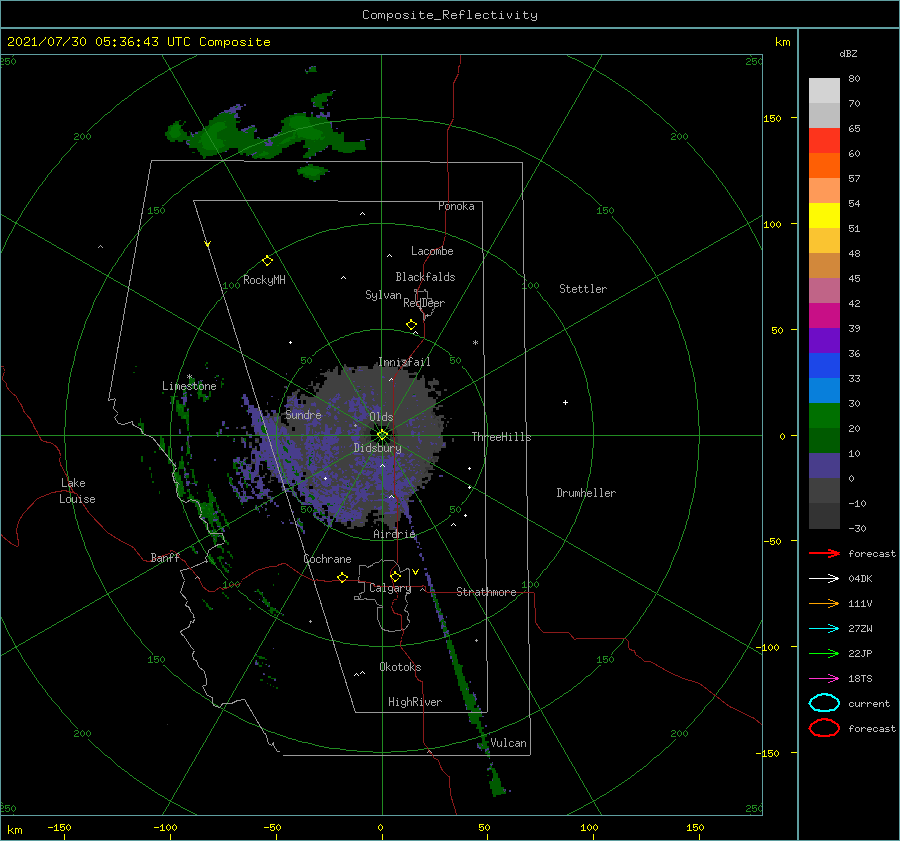Pick the red swatch between 65 and 60 dBZ

[824, 141]
